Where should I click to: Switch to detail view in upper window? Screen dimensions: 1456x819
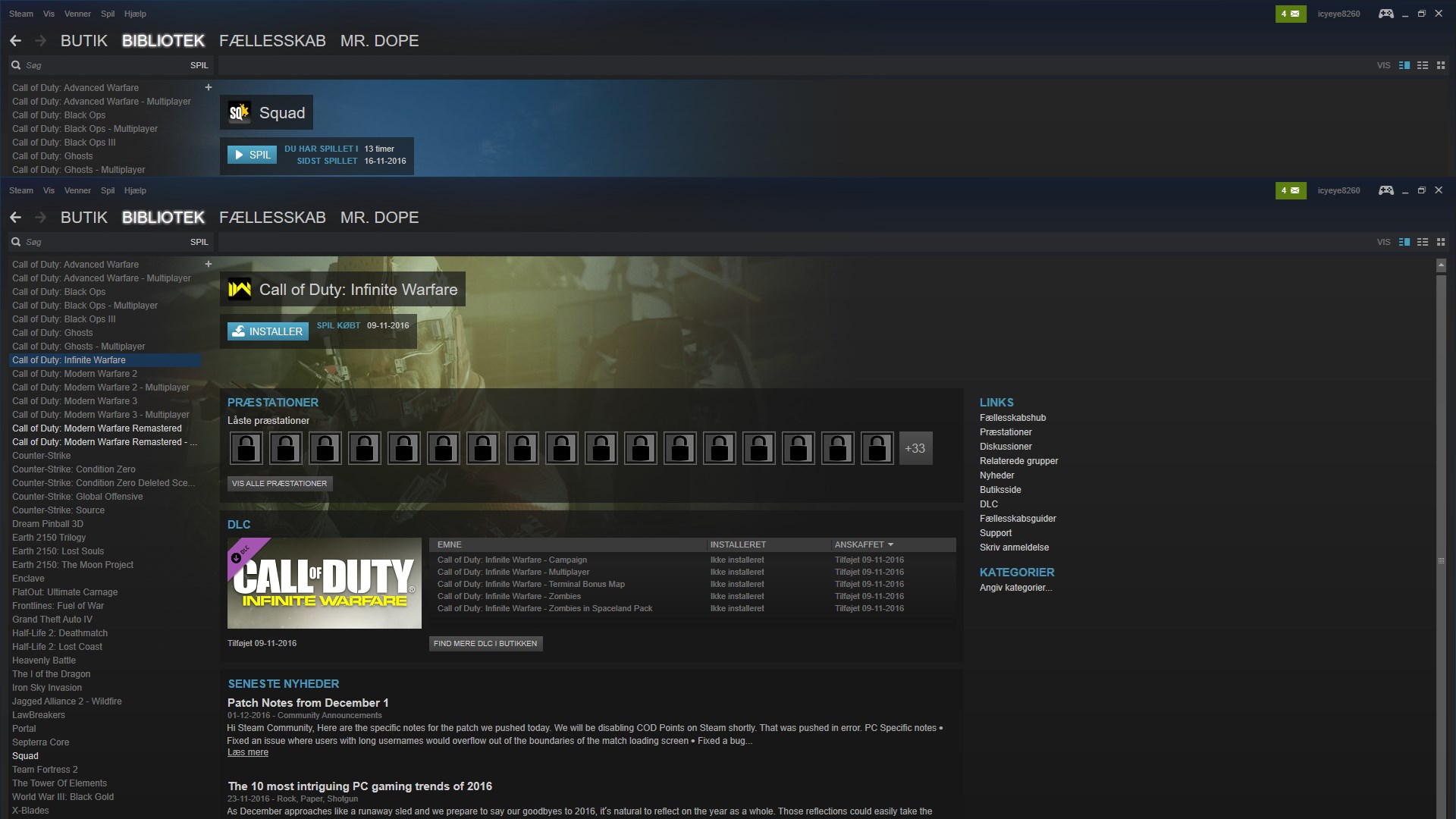click(1404, 65)
